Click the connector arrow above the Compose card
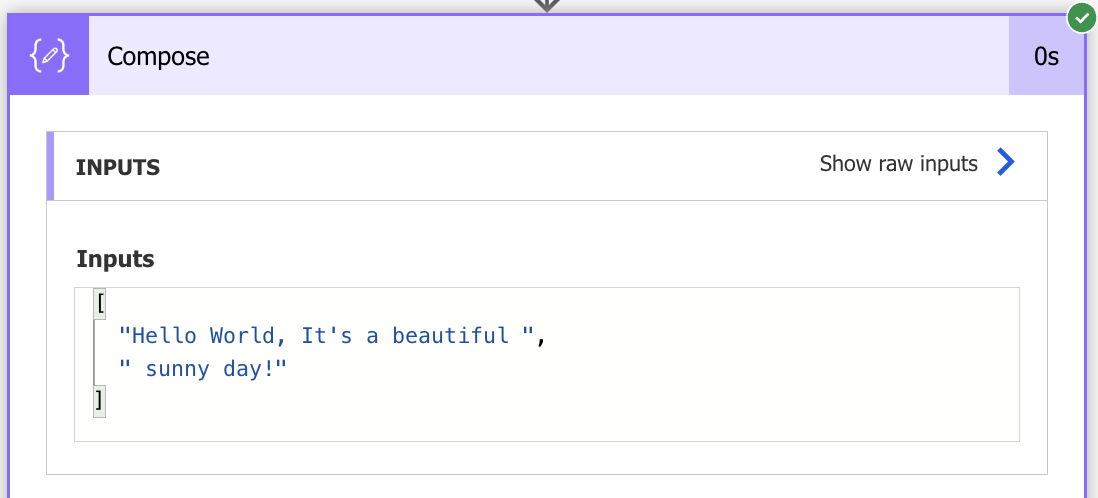The height and width of the screenshot is (498, 1098). tap(546, 6)
